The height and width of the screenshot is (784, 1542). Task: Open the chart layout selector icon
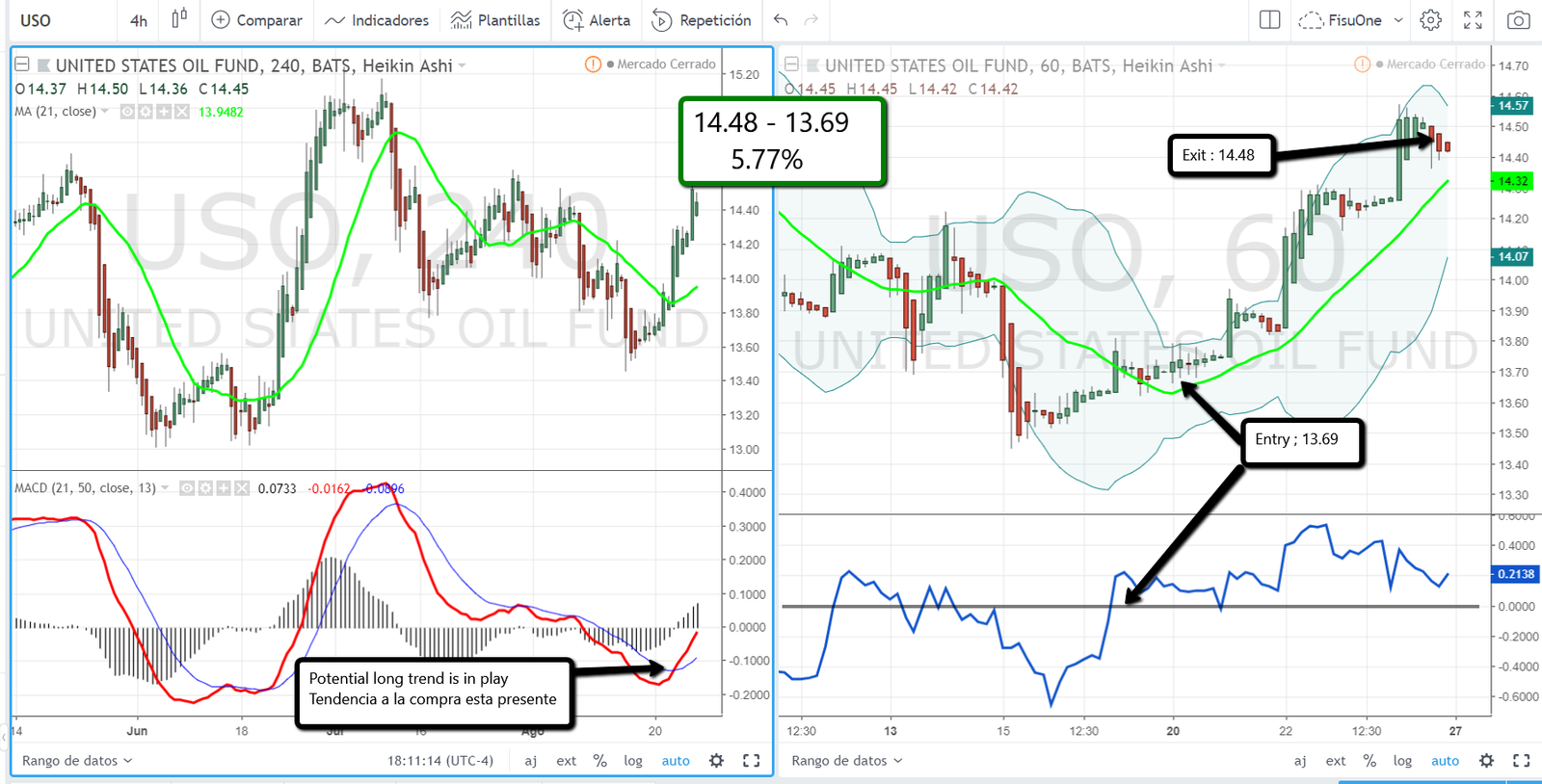[x=1269, y=20]
